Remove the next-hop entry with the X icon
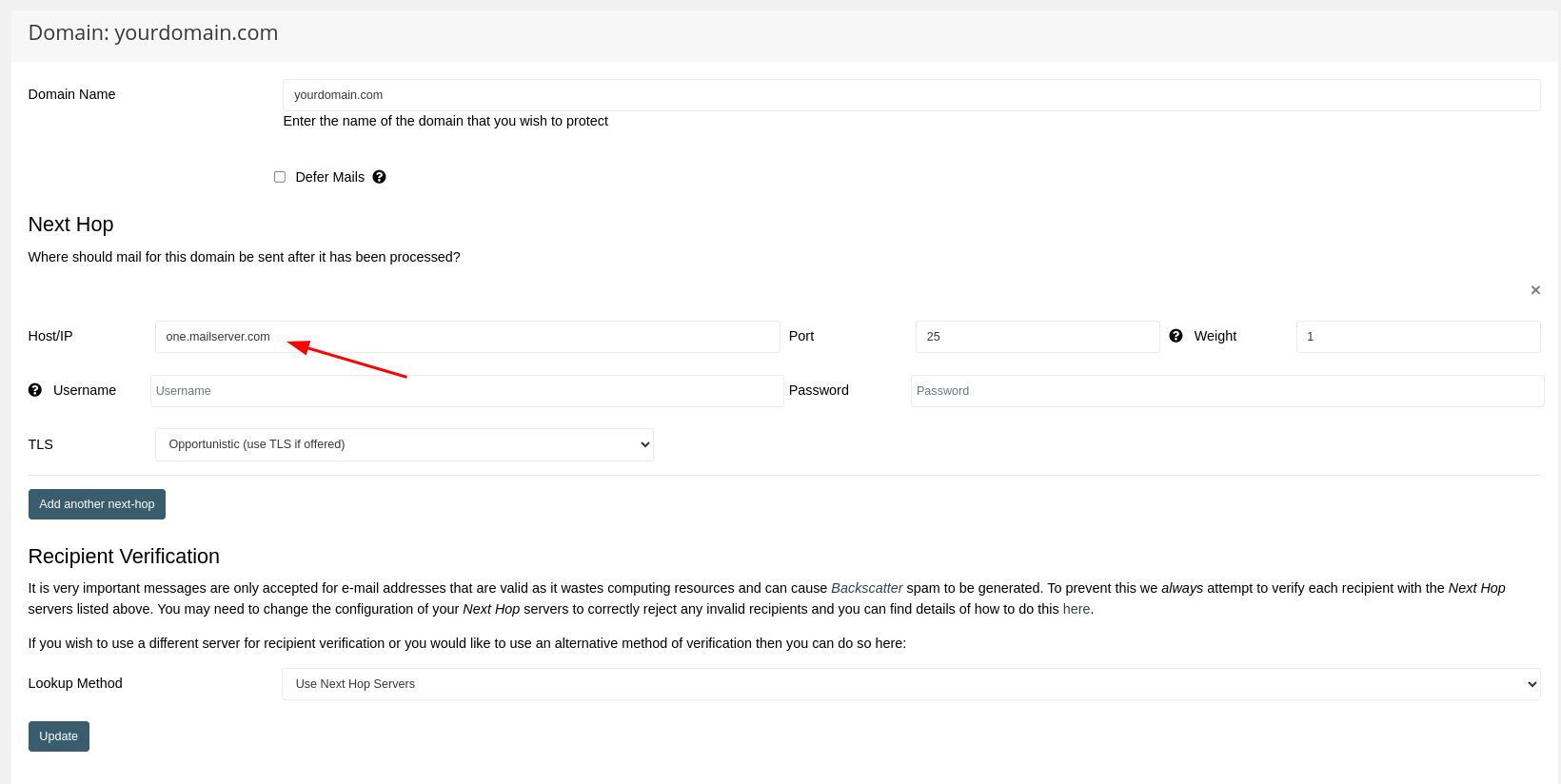This screenshot has width=1561, height=784. (1534, 290)
